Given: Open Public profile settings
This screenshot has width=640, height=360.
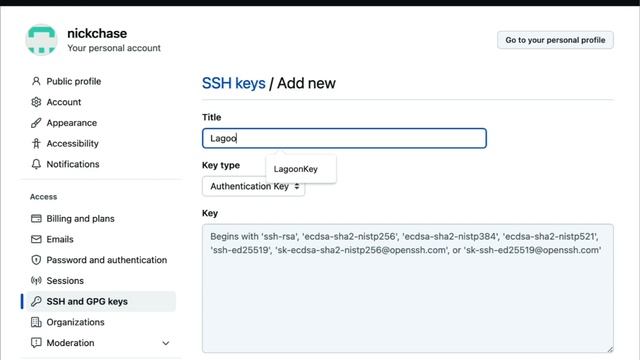Looking at the screenshot, I should click(x=73, y=81).
